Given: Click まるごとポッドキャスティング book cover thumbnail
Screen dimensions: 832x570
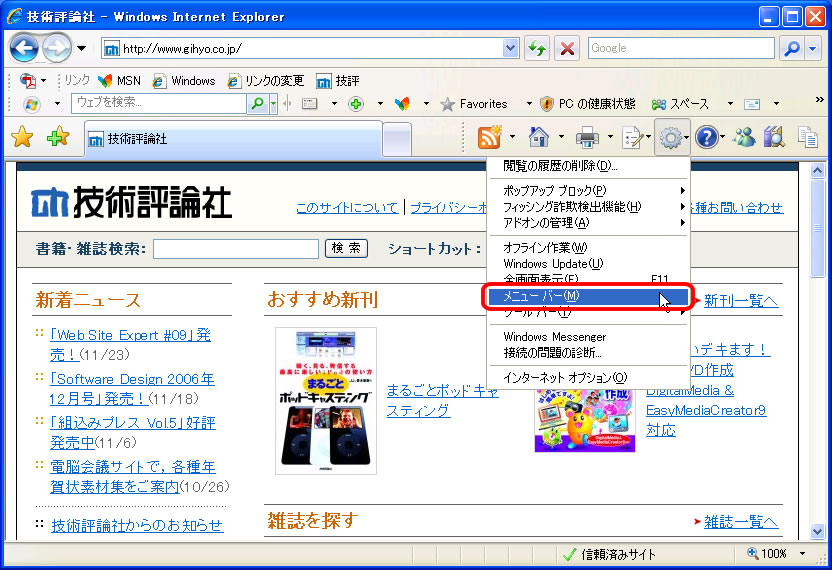Looking at the screenshot, I should pyautogui.click(x=326, y=401).
